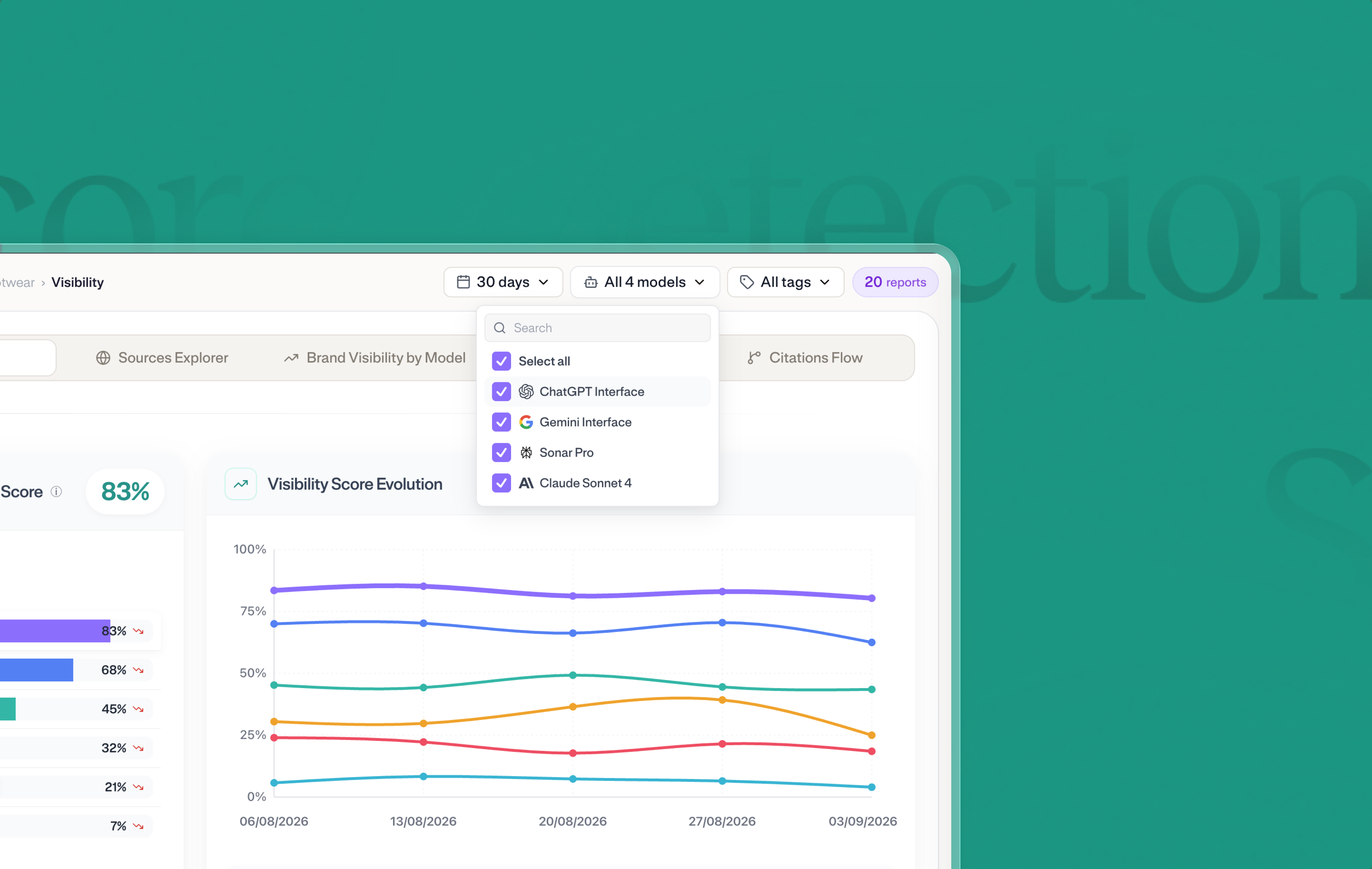Click the Google logo beside Gemini Interface
1372x869 pixels.
pos(526,422)
